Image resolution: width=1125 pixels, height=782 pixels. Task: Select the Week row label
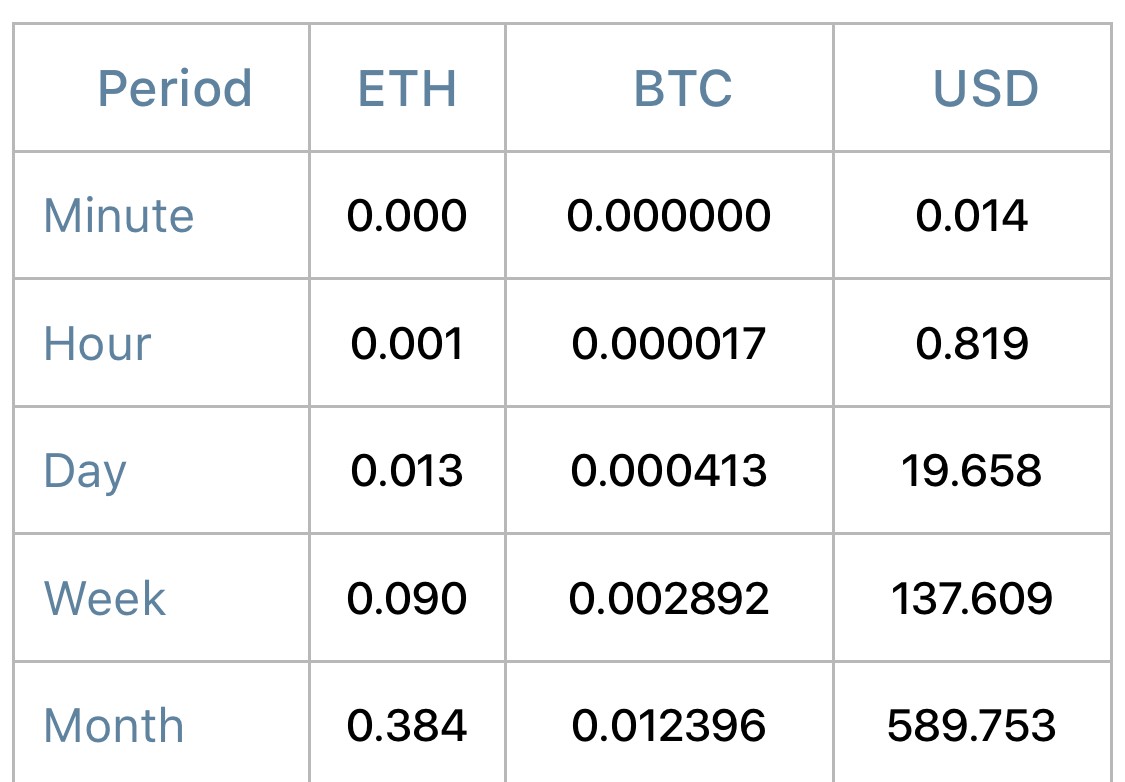click(105, 598)
